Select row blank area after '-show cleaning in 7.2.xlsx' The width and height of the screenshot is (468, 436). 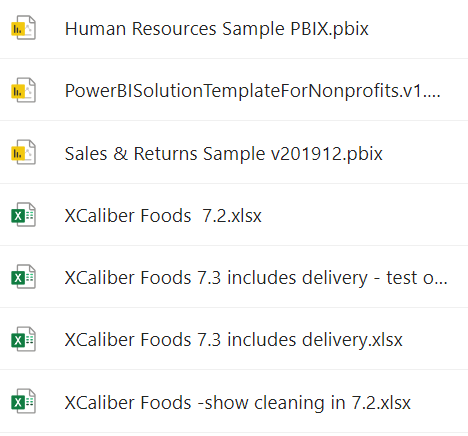pyautogui.click(x=439, y=402)
